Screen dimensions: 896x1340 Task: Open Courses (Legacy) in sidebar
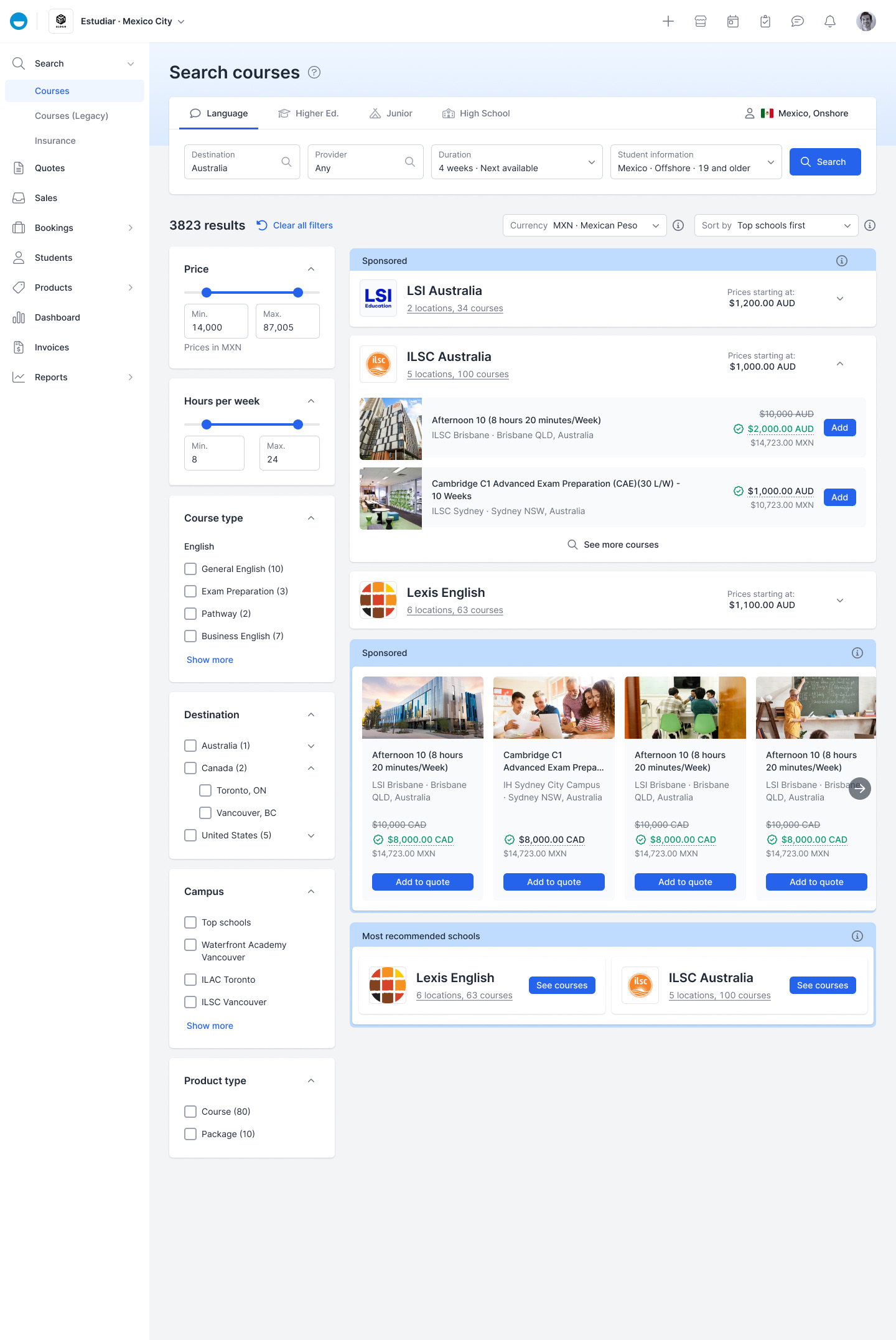pos(72,116)
